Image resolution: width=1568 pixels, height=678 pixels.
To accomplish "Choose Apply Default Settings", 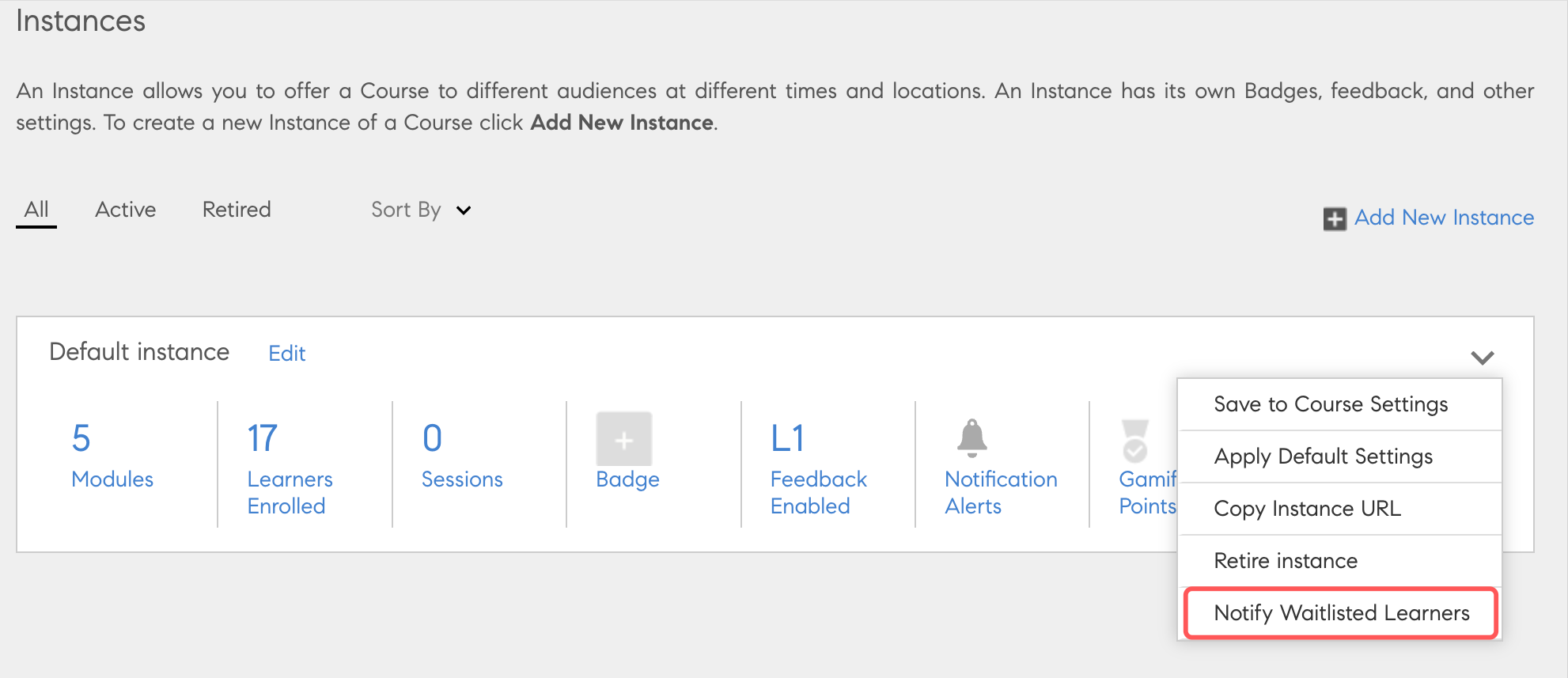I will (x=1323, y=456).
